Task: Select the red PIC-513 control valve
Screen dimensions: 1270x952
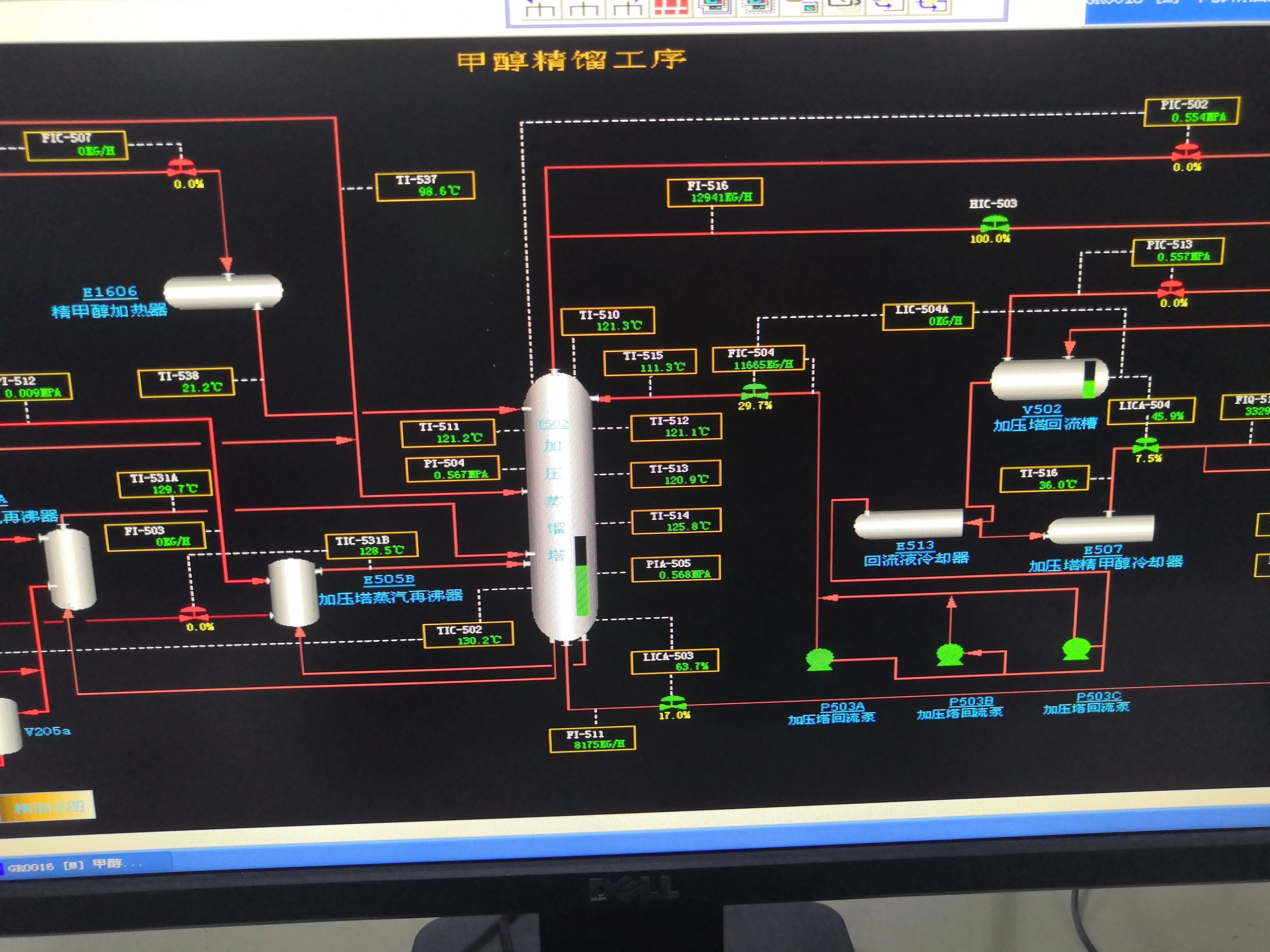Action: [x=1170, y=289]
